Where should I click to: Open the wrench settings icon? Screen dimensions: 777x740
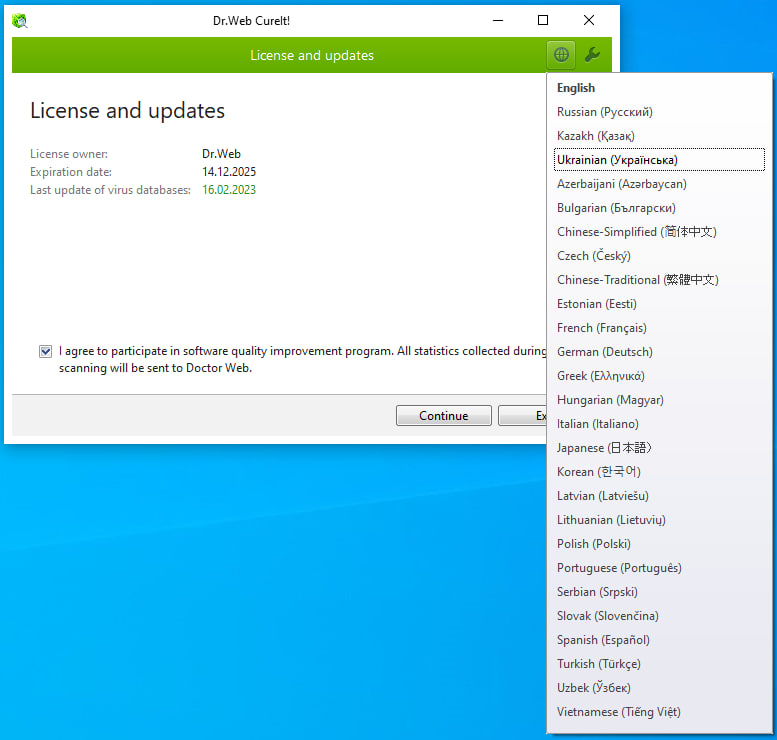click(592, 55)
